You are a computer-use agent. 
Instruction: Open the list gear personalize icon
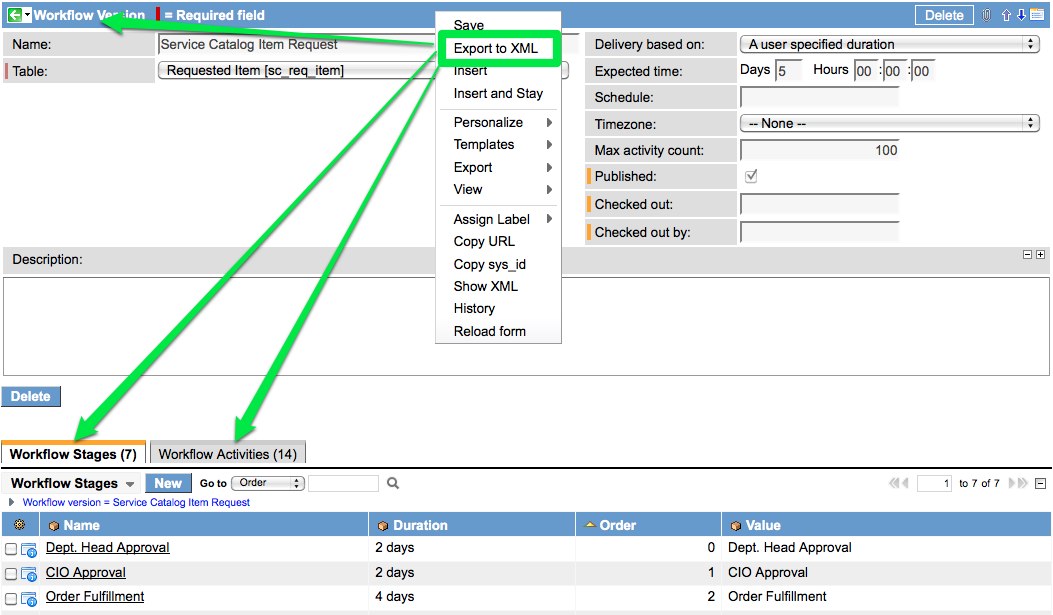point(20,525)
